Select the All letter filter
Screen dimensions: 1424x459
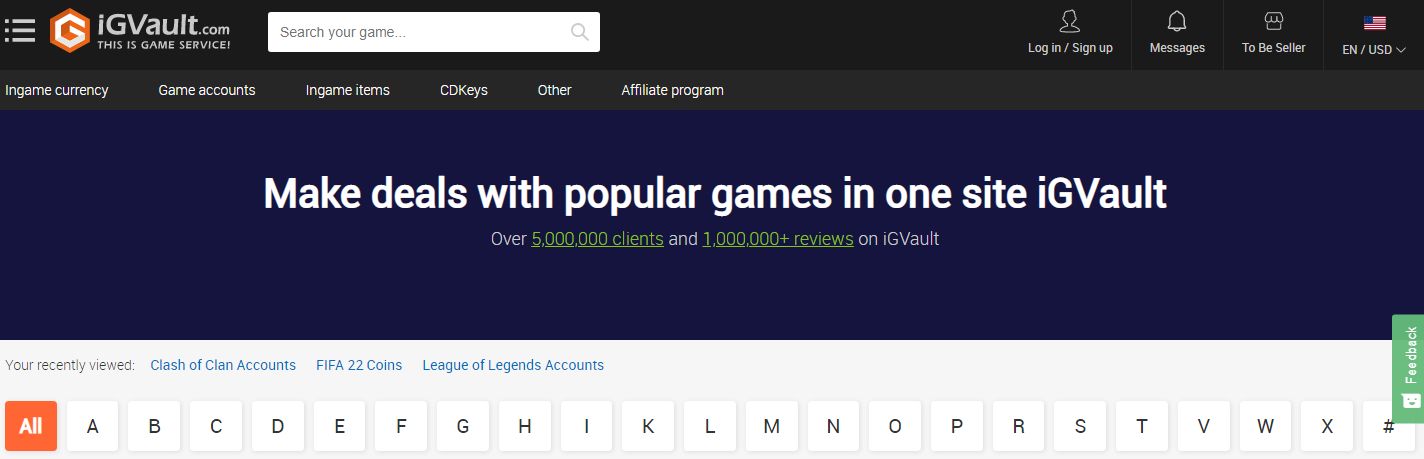[x=31, y=426]
